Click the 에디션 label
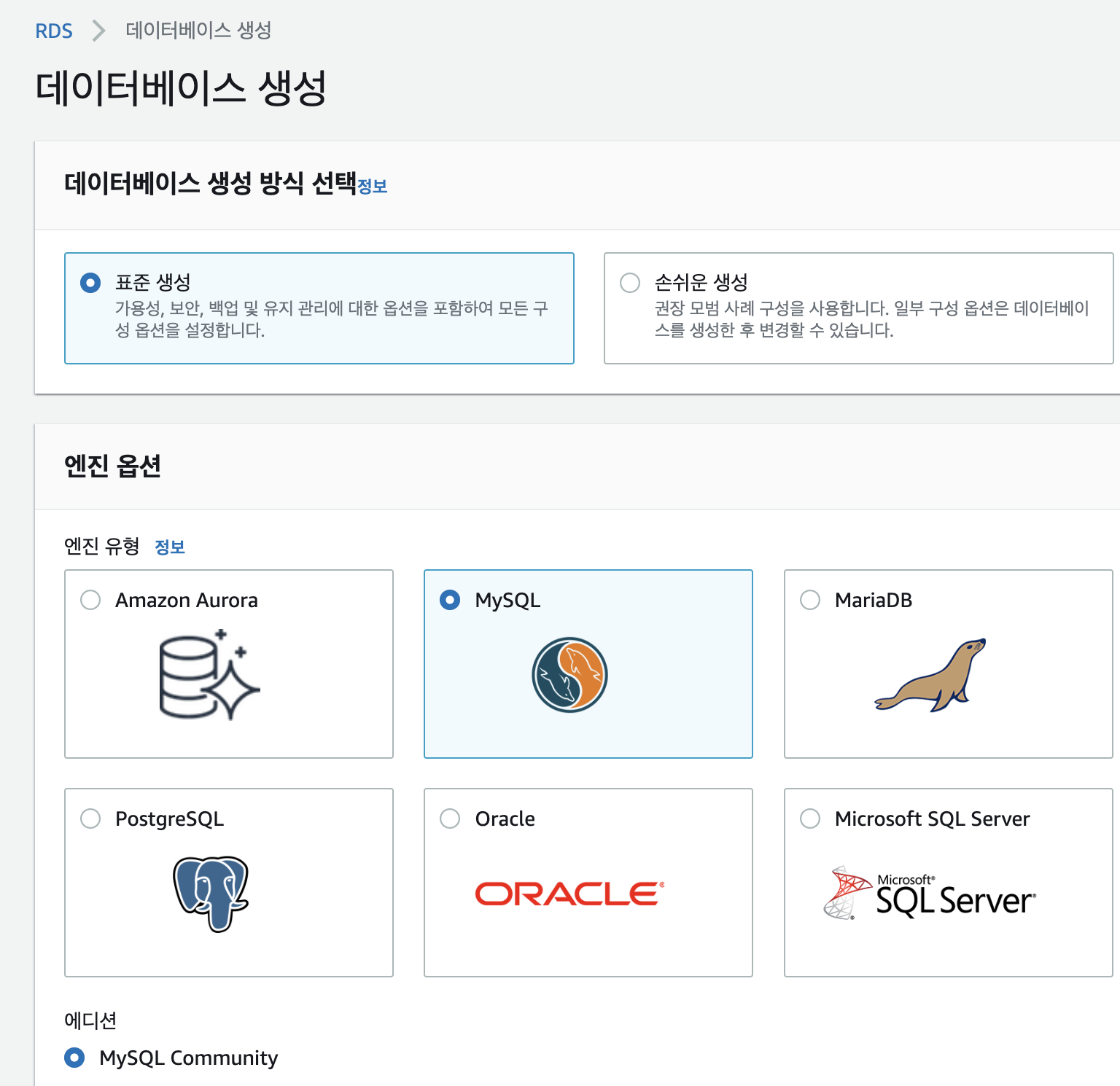1120x1086 pixels. tap(90, 1020)
